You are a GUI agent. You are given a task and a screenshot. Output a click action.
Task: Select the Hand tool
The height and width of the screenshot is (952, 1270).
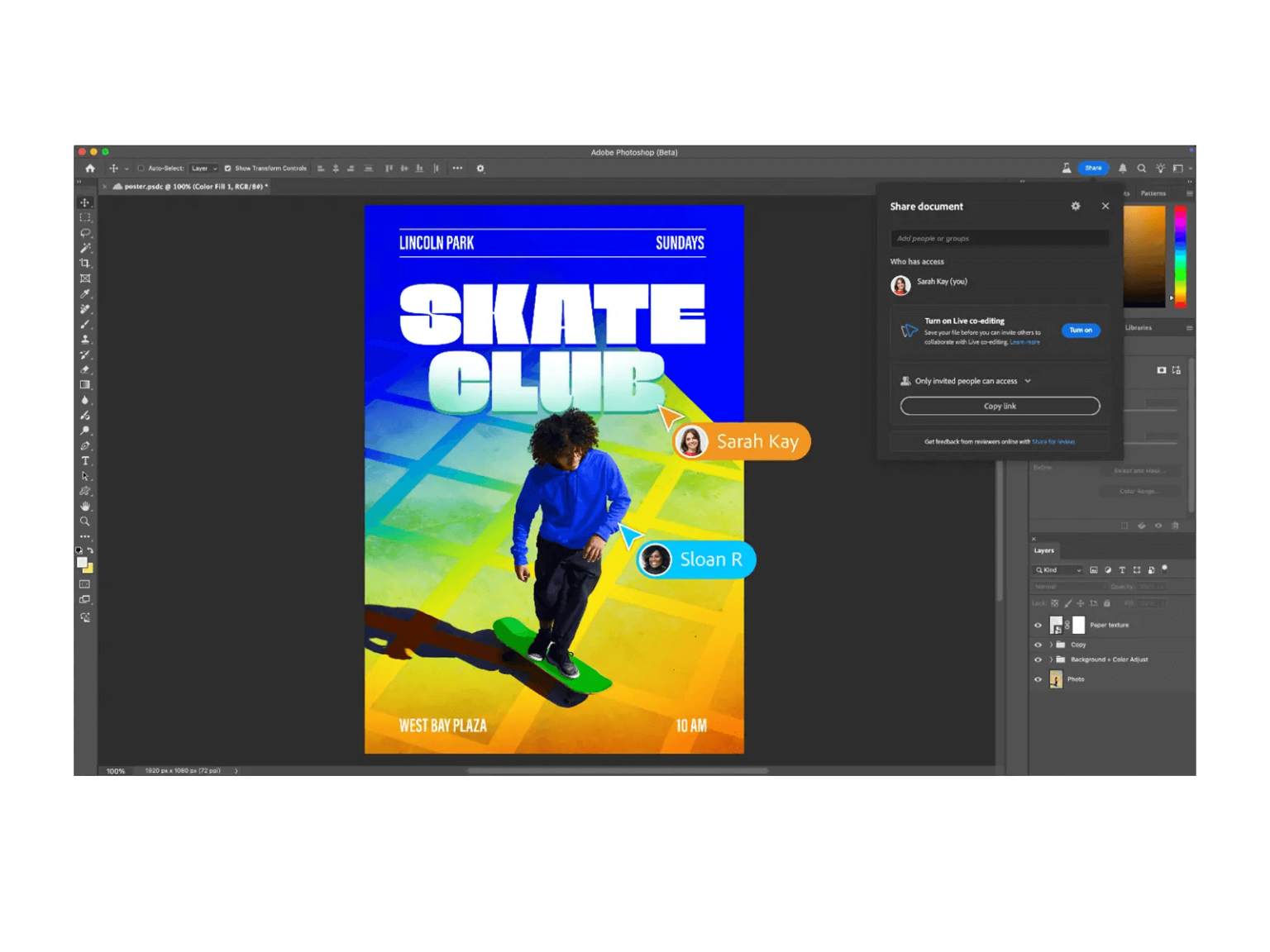coord(85,507)
